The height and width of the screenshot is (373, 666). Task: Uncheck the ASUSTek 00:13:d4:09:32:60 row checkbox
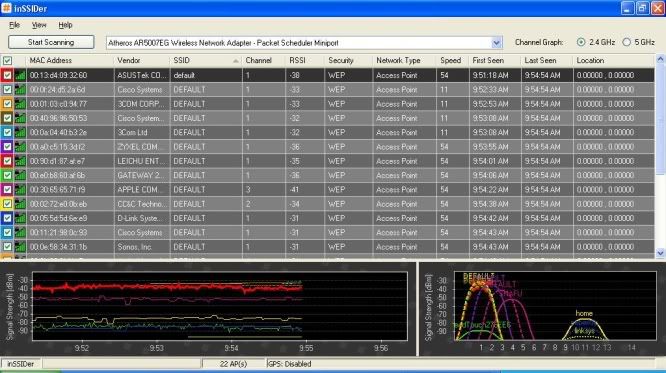[x=7, y=75]
